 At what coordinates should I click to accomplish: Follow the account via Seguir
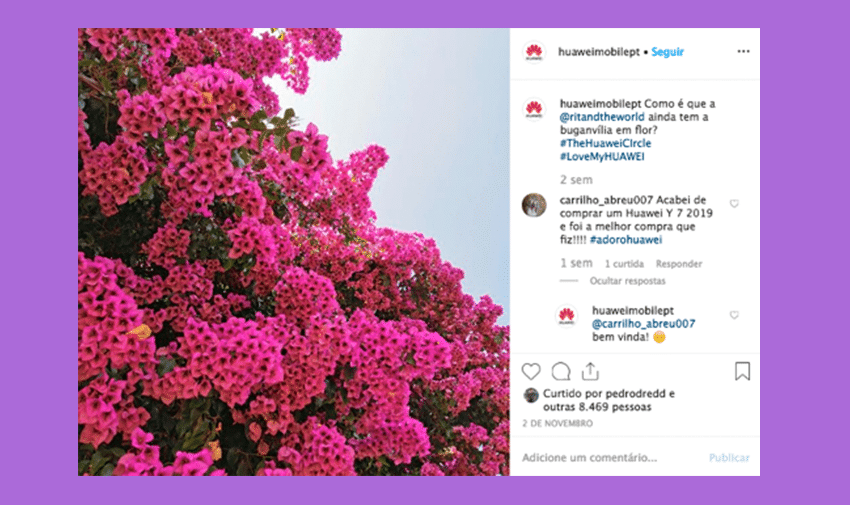click(667, 52)
